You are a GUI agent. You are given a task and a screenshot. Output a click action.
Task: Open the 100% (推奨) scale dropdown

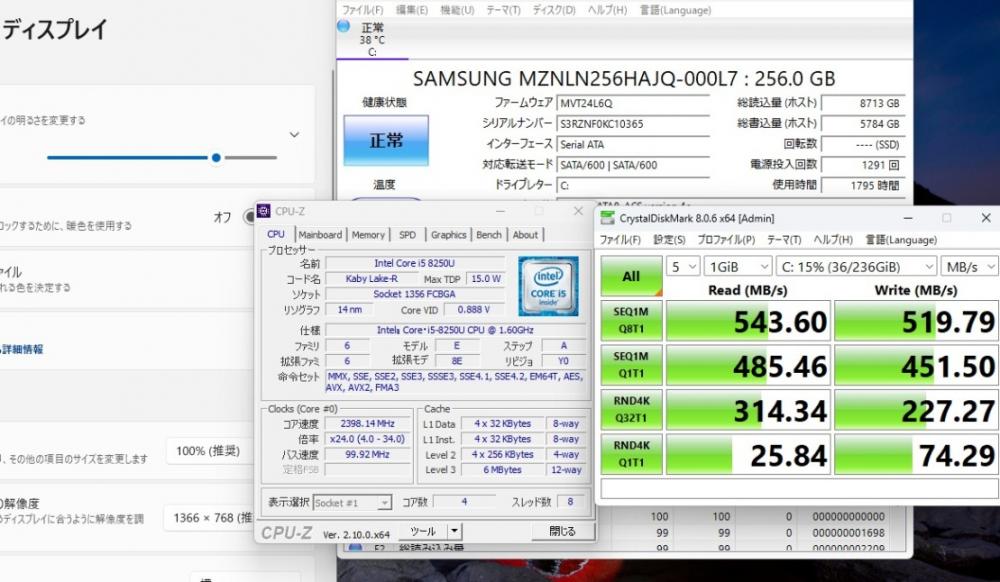click(210, 451)
